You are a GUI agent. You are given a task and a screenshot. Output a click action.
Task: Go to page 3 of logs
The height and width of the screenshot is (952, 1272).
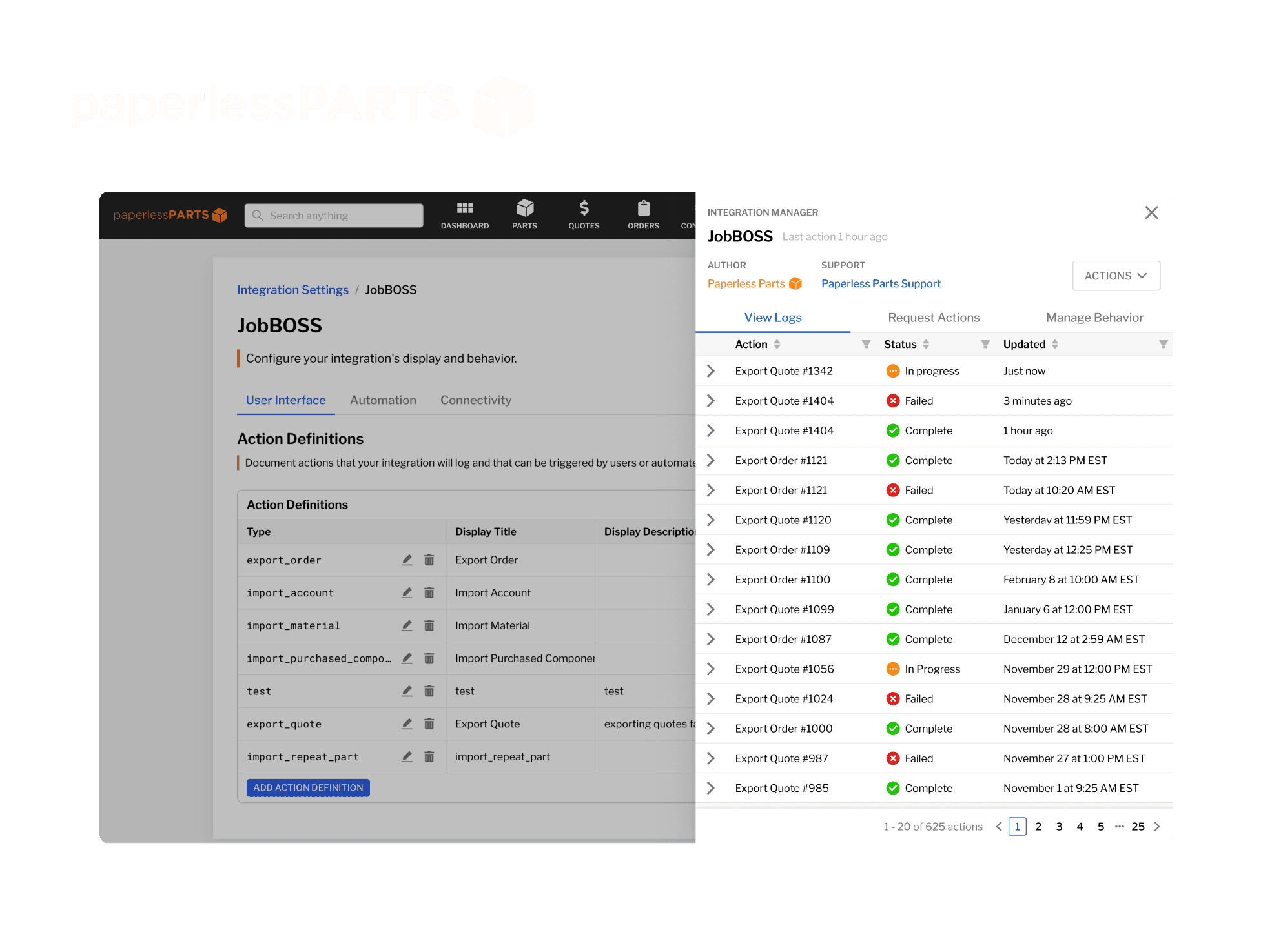point(1059,827)
